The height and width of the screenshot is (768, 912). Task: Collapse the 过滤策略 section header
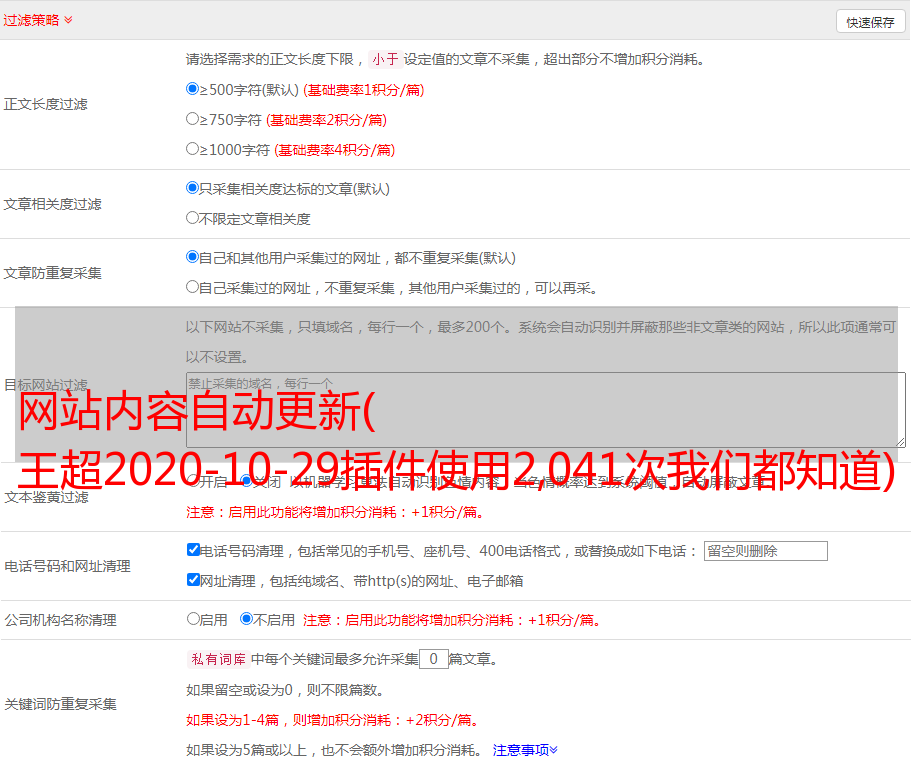pos(38,20)
